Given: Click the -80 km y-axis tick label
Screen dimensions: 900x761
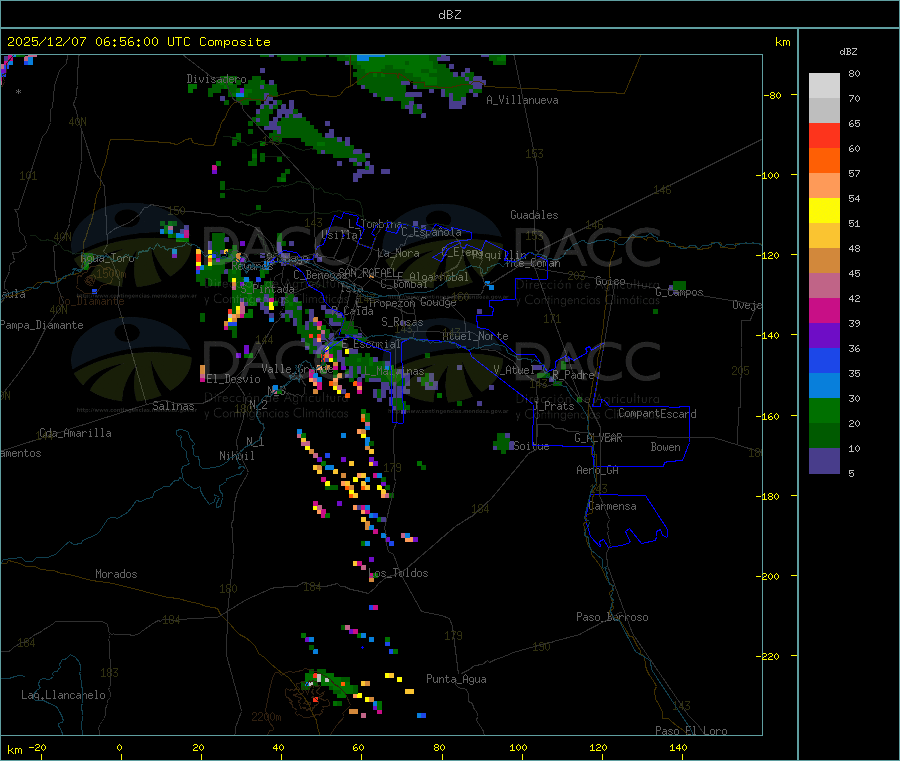Looking at the screenshot, I should click(x=773, y=95).
